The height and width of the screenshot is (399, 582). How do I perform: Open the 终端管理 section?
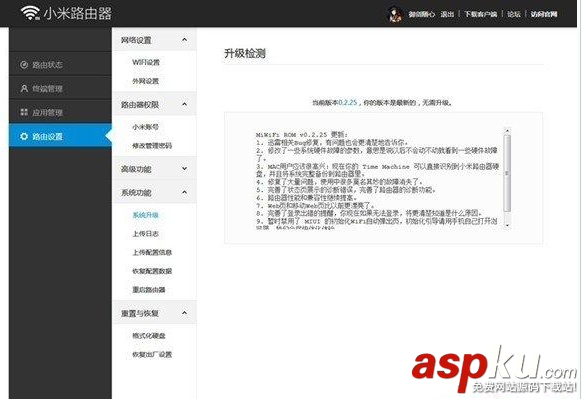[60, 88]
